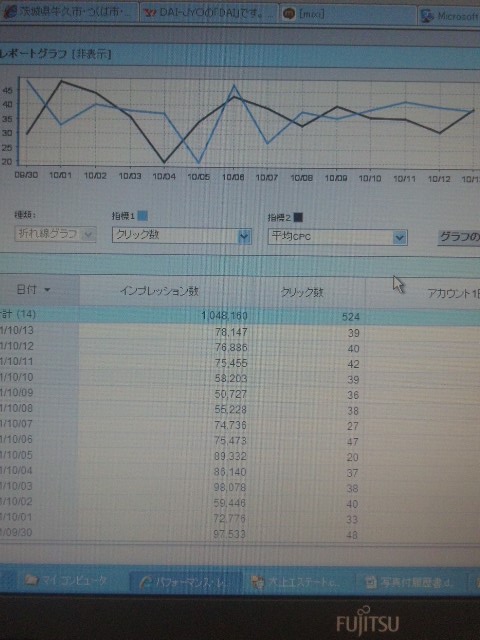This screenshot has width=480, height=640.
Task: Open マイコンピュータ from the taskbar
Action: [67, 580]
